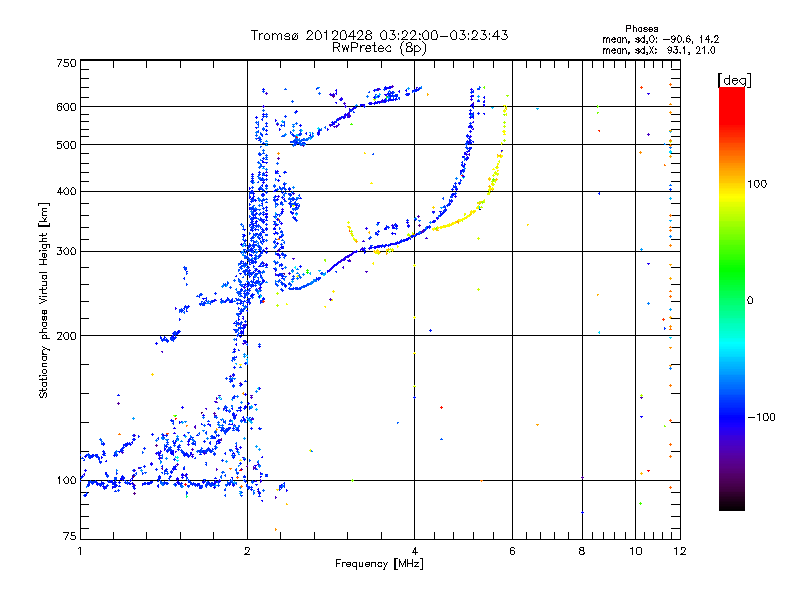The height and width of the screenshot is (600, 800).
Task: Click the colorbar label '0'
Action: (750, 301)
